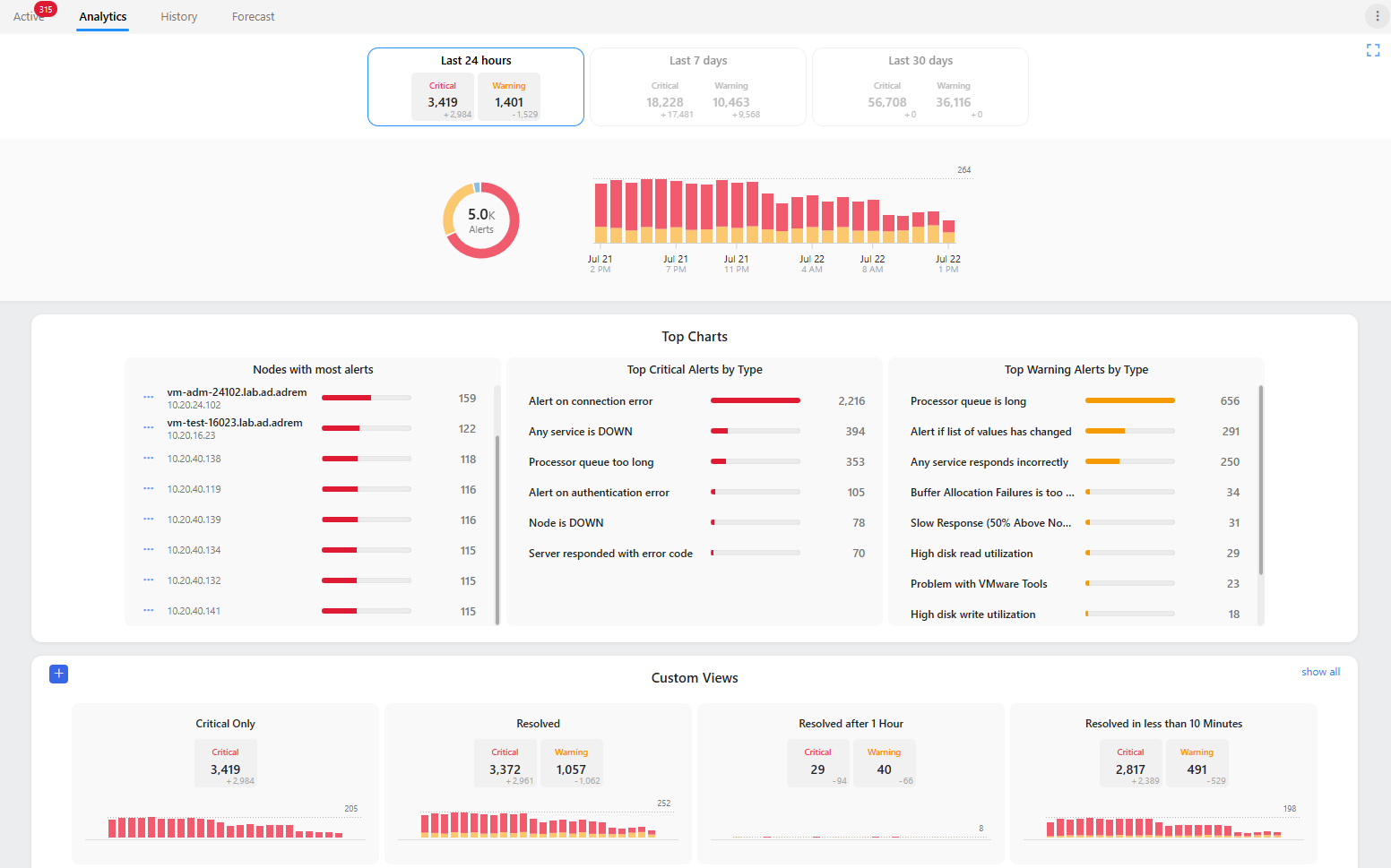Click the Jul 22 1 PM bar in chart
Viewport: 1391px width, 868px height.
[x=948, y=232]
